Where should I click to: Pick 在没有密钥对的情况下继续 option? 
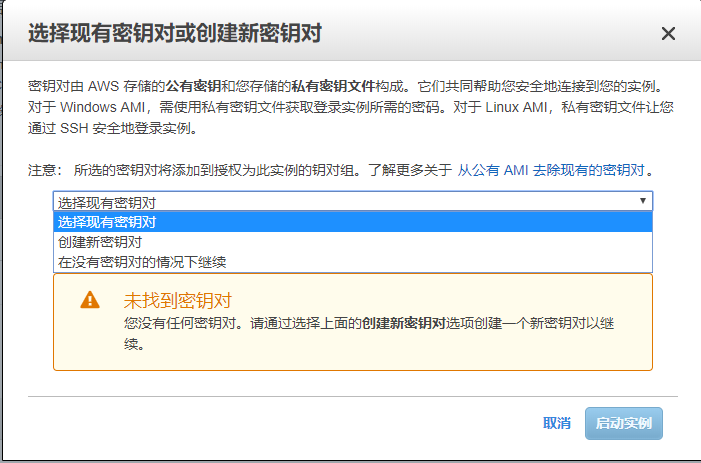point(353,262)
